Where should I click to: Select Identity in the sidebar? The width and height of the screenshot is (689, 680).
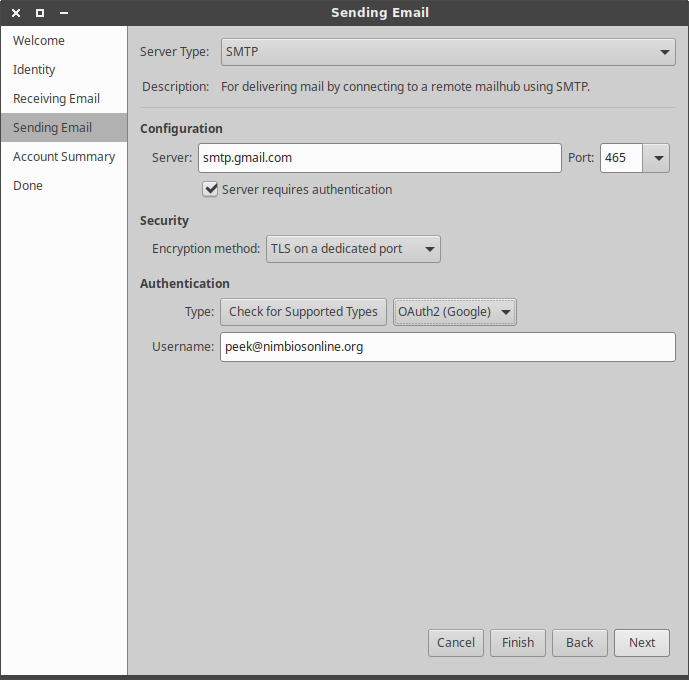(34, 70)
